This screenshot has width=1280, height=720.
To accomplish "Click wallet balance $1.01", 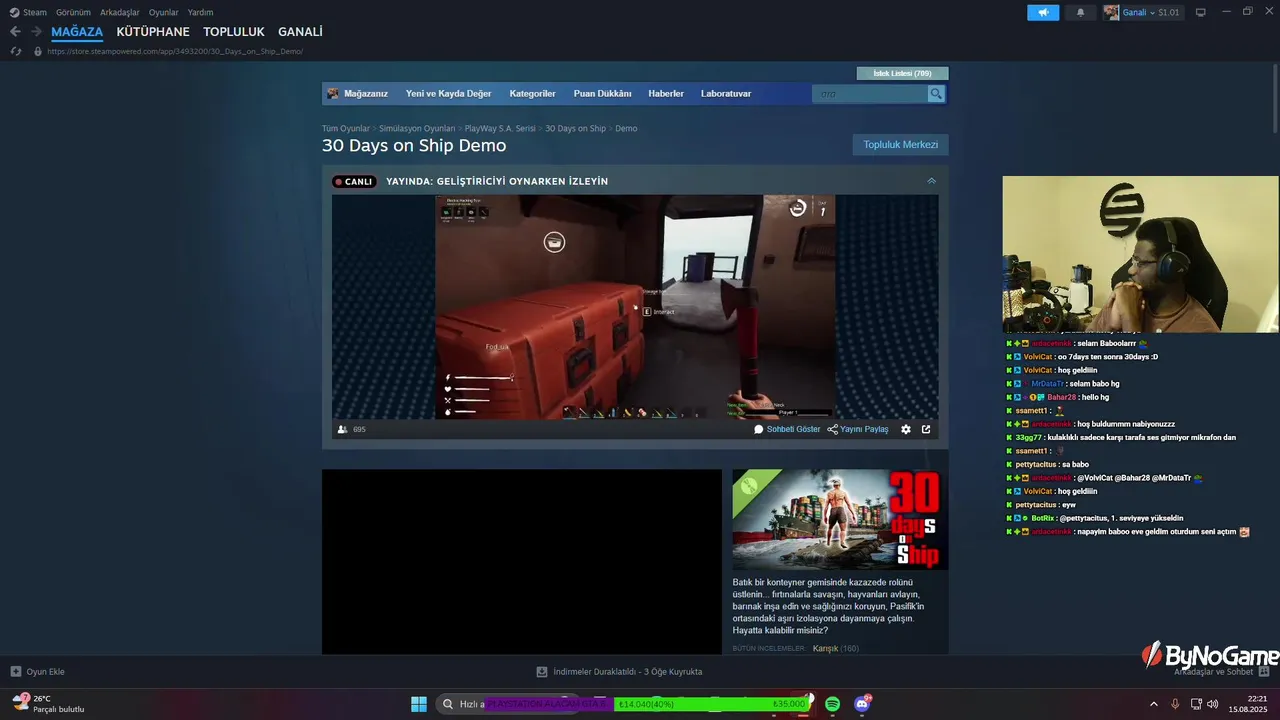I will click(1169, 12).
